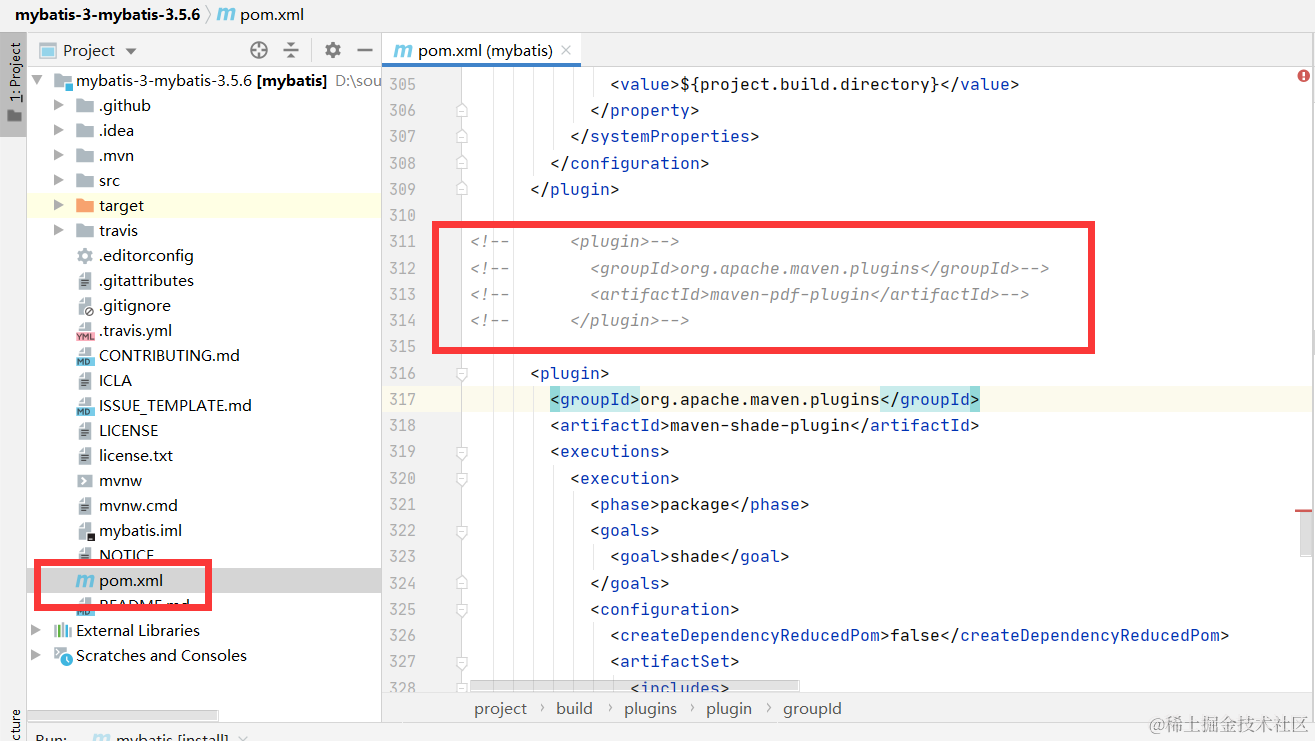Click the Project panel horizontal scrollbar
The height and width of the screenshot is (741, 1315).
pyautogui.click(x=122, y=715)
